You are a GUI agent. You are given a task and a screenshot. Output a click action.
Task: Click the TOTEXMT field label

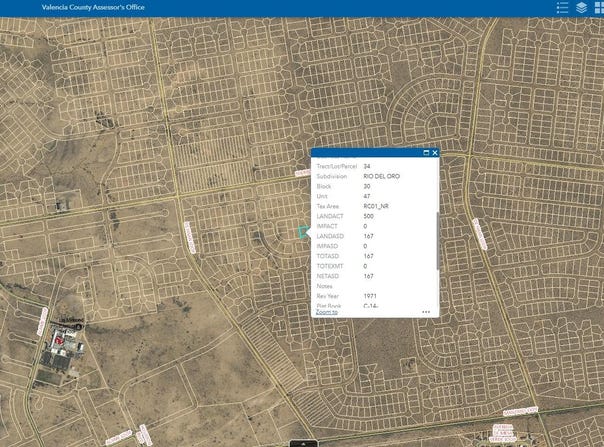(x=330, y=266)
